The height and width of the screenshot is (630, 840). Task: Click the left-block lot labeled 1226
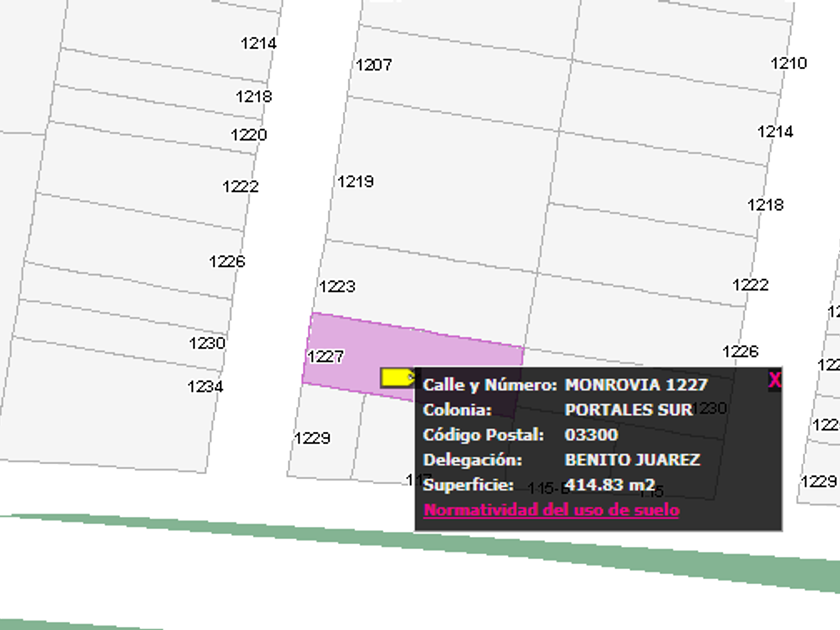coord(227,261)
